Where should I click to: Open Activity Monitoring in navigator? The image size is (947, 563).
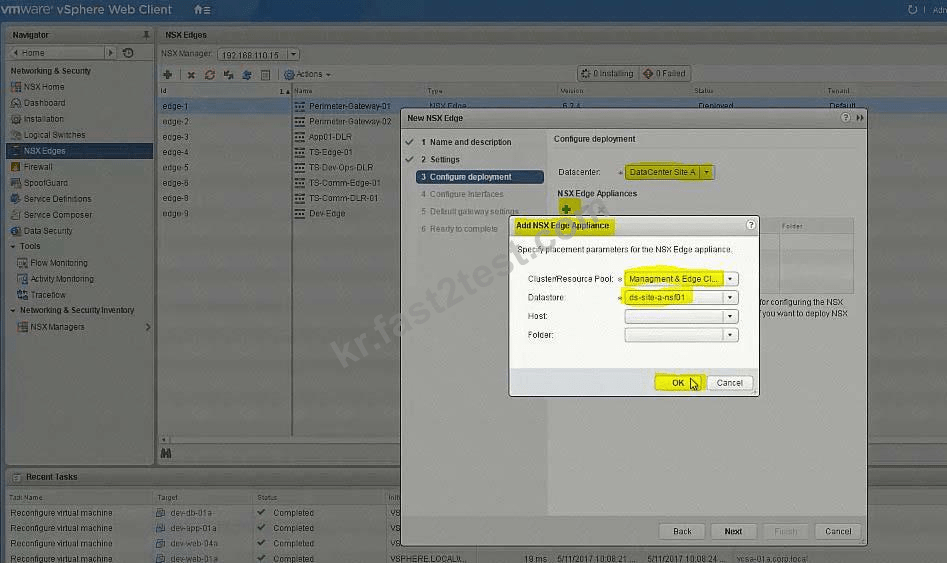(62, 279)
